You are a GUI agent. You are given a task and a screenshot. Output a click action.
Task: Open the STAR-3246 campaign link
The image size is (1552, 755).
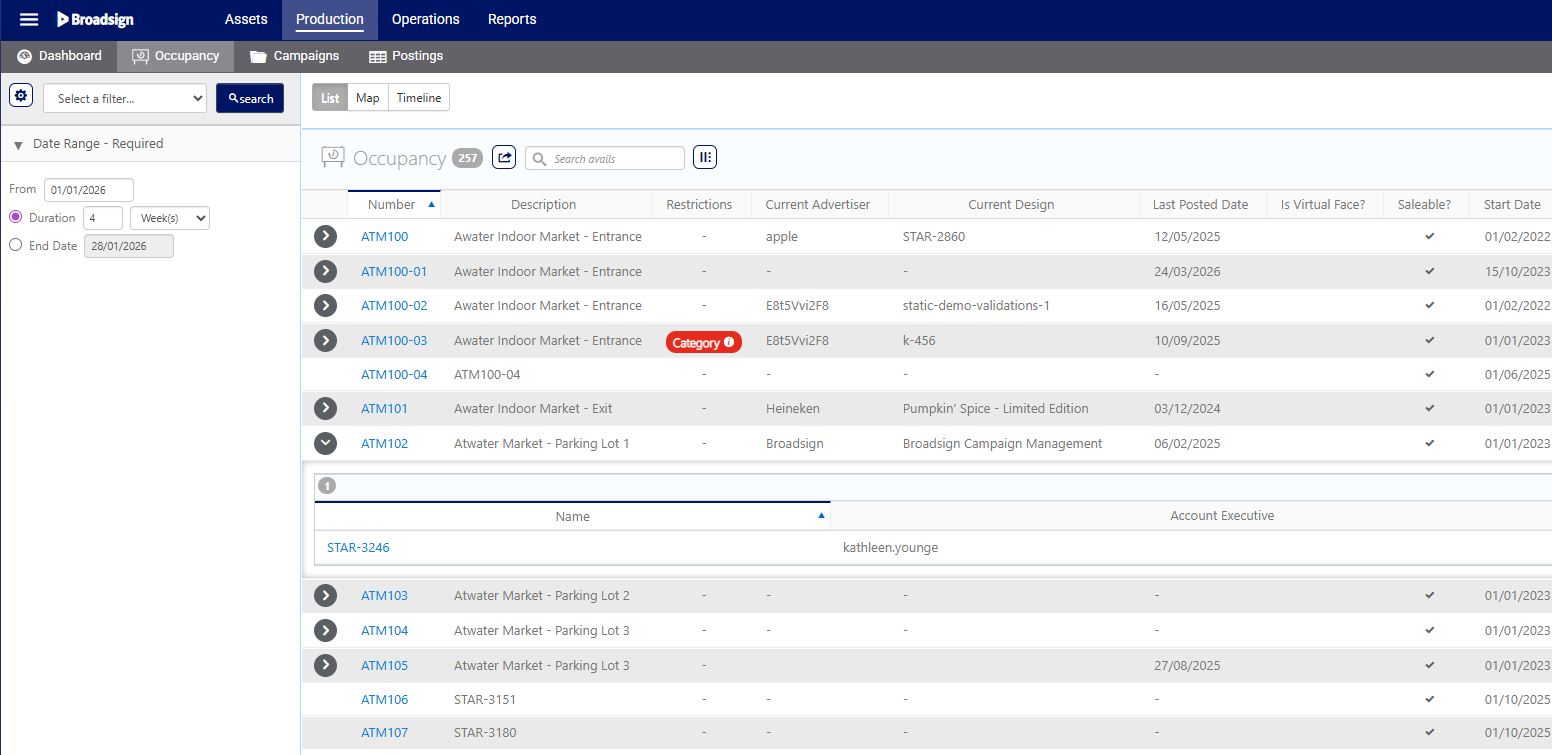[358, 548]
